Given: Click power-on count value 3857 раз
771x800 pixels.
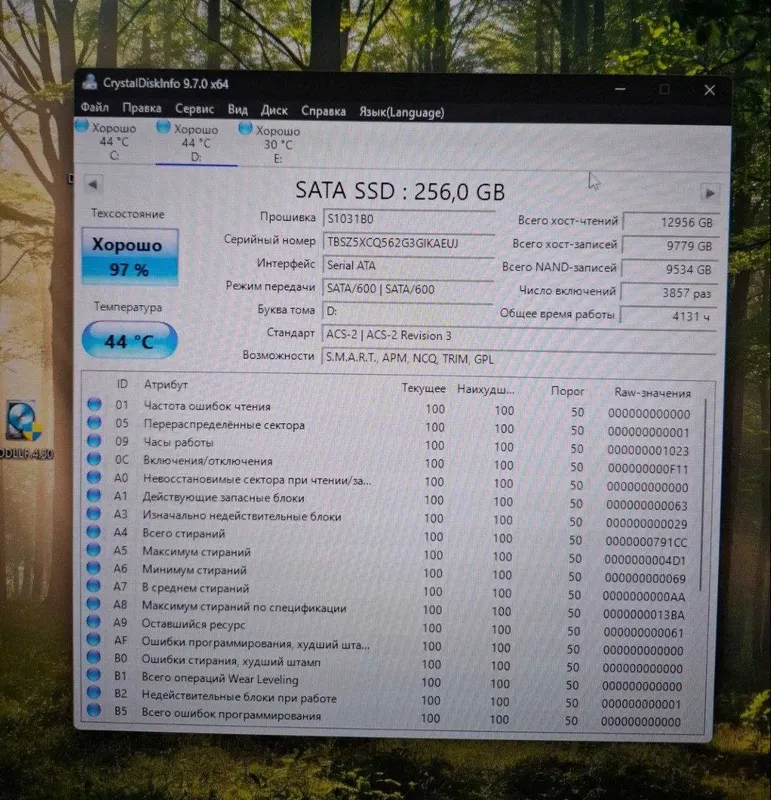Looking at the screenshot, I should point(669,293).
